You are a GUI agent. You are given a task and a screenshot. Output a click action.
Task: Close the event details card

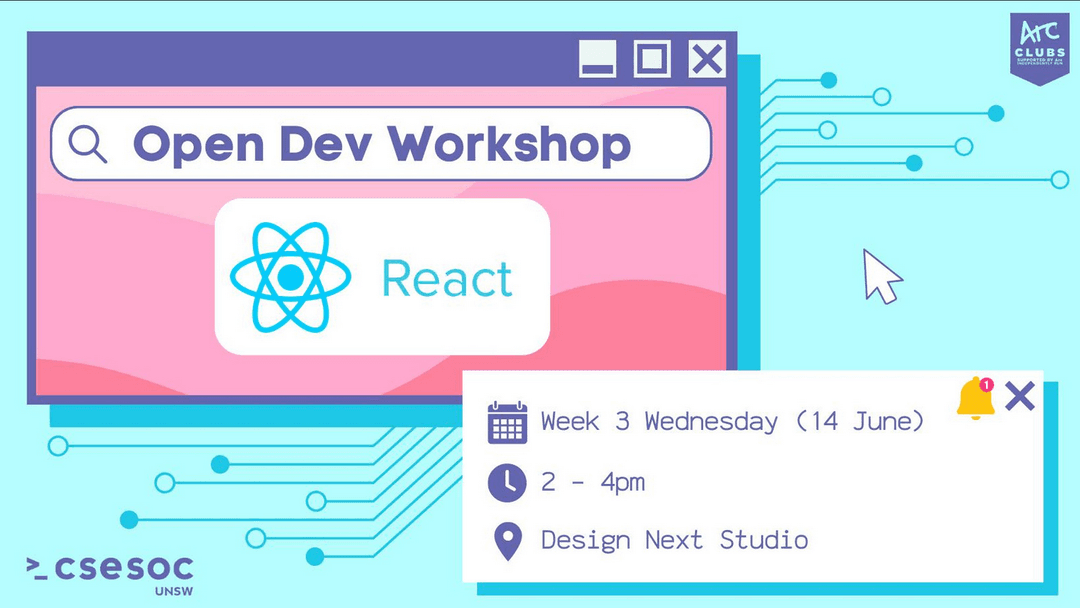[1019, 397]
